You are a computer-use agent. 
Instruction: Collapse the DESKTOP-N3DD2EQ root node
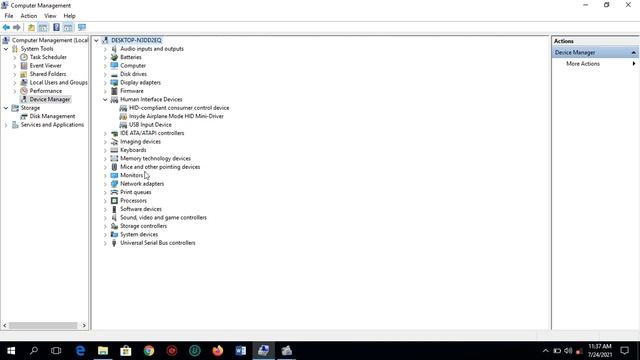[96, 40]
